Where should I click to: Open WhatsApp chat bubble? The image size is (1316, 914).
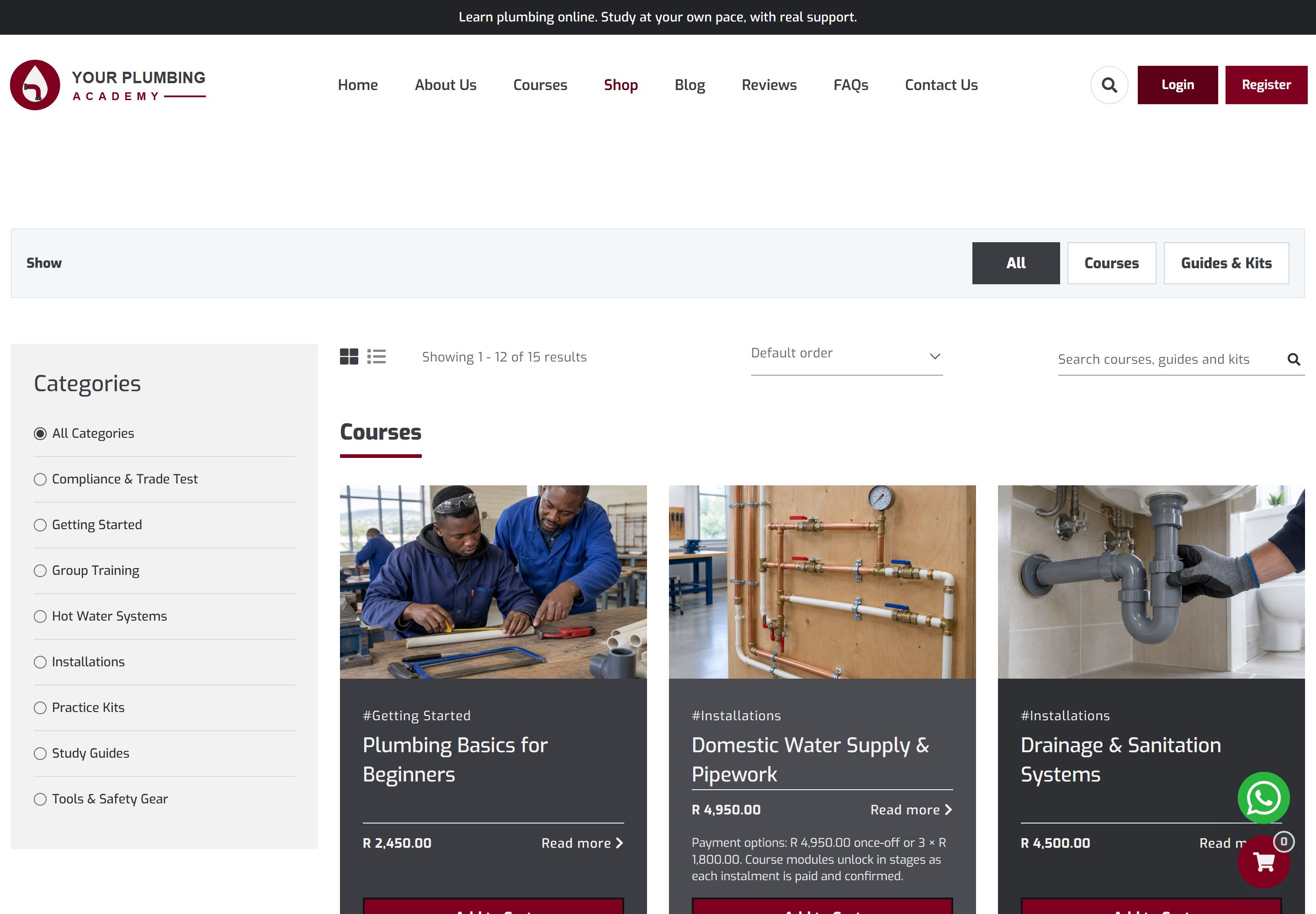pyautogui.click(x=1263, y=798)
